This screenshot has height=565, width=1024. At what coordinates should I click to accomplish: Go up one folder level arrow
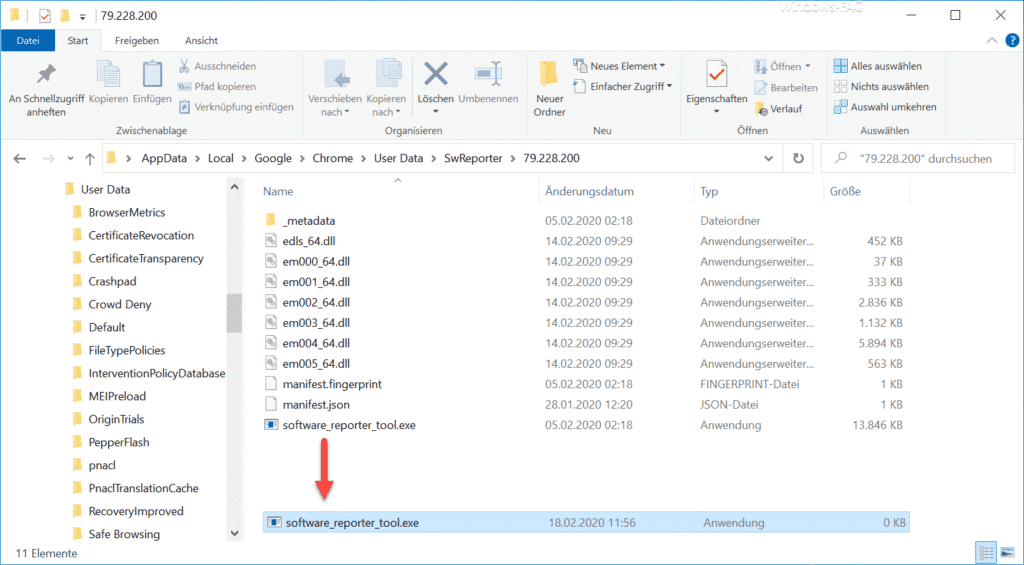[90, 158]
